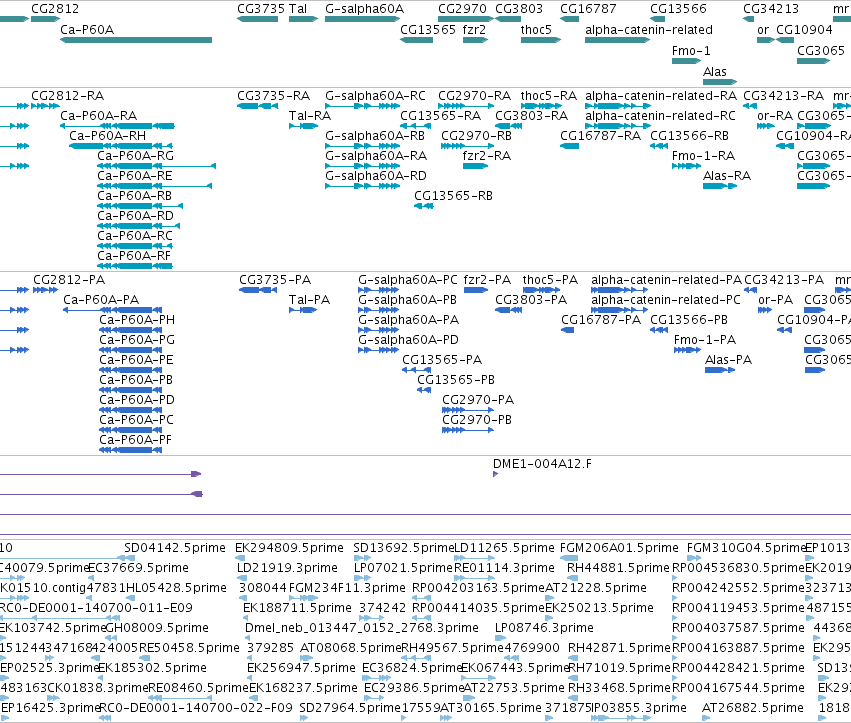Open protein label Tal-PA
851x723 pixels.
pos(309,300)
